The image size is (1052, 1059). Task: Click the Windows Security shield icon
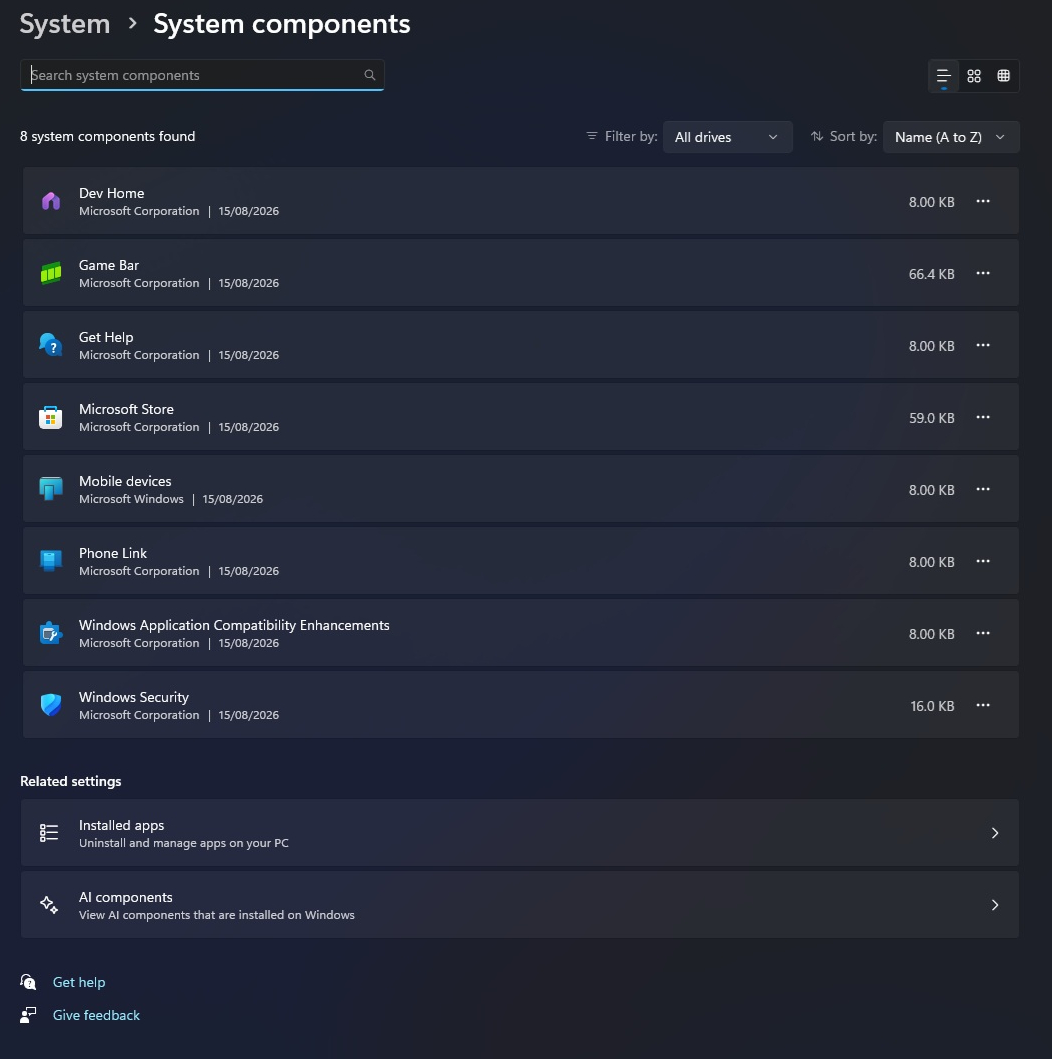pyautogui.click(x=51, y=705)
